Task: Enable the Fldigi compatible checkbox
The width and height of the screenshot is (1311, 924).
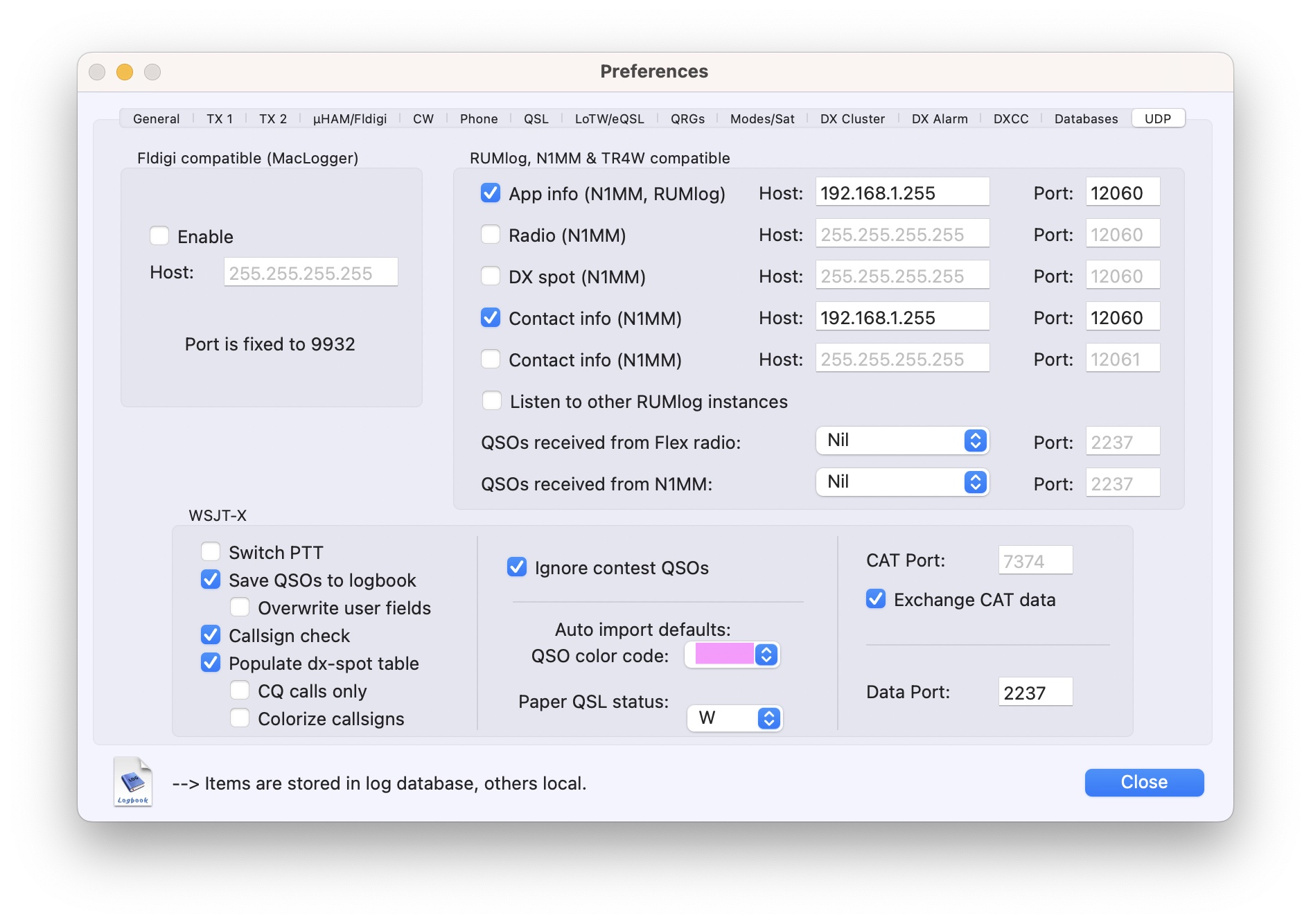Action: click(x=159, y=236)
